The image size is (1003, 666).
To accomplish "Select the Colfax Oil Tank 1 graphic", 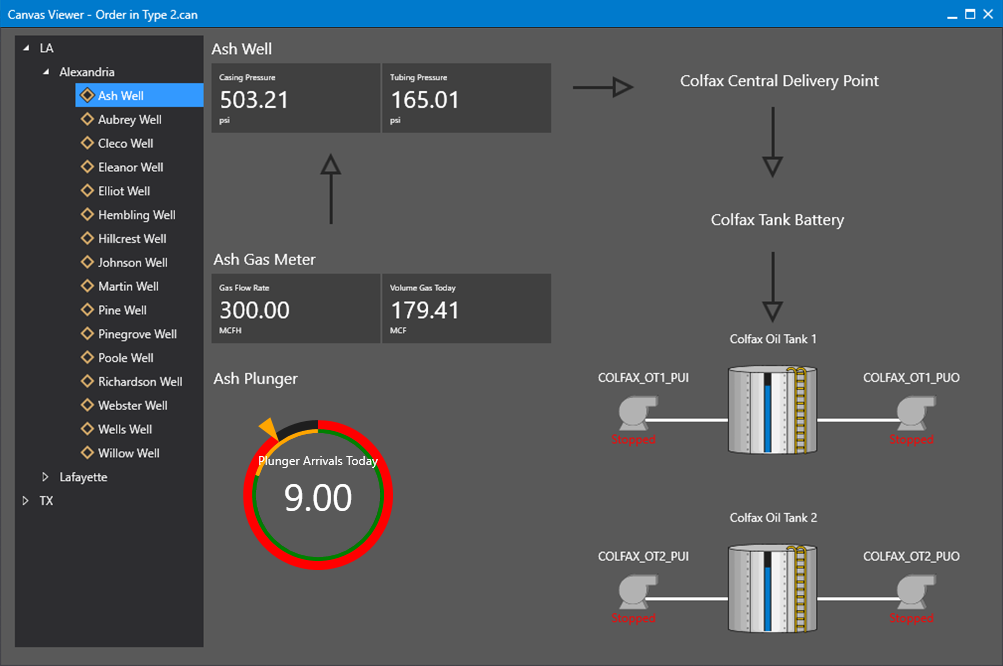I will tap(773, 410).
